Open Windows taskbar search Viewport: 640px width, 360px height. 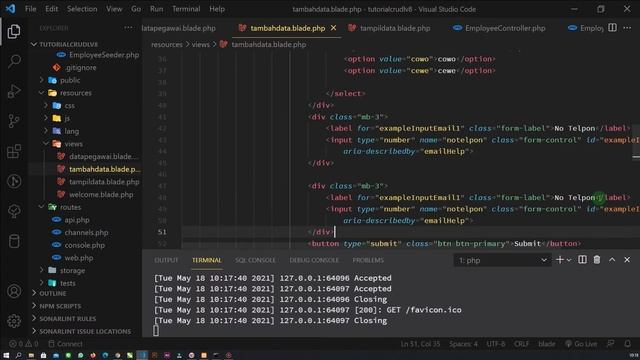click(18, 356)
